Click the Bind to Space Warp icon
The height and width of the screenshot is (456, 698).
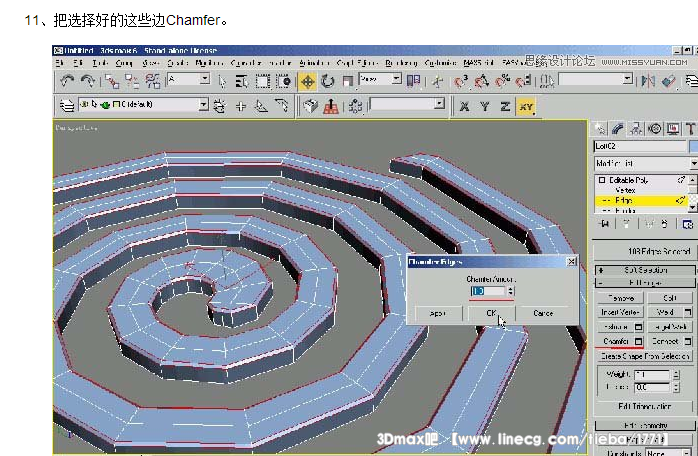tap(153, 81)
